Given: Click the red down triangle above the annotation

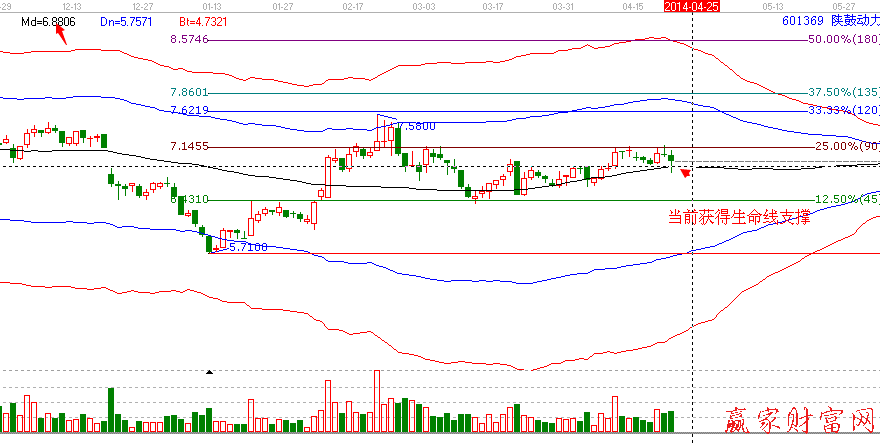Looking at the screenshot, I should tap(685, 174).
